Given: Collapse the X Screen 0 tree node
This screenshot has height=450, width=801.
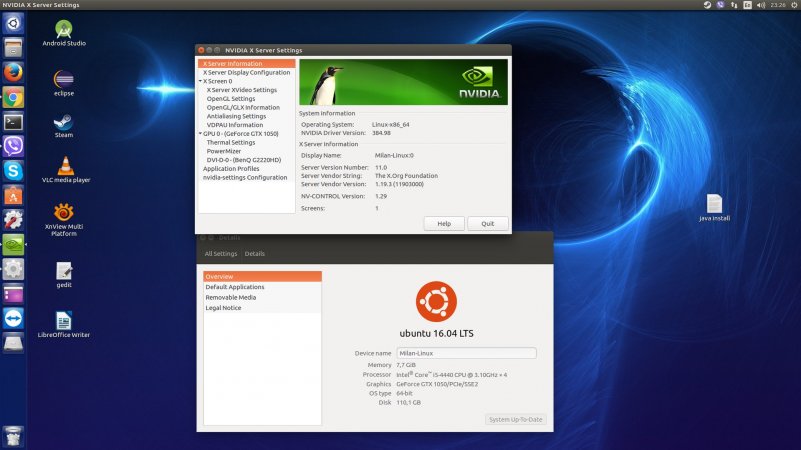Looking at the screenshot, I should [200, 81].
